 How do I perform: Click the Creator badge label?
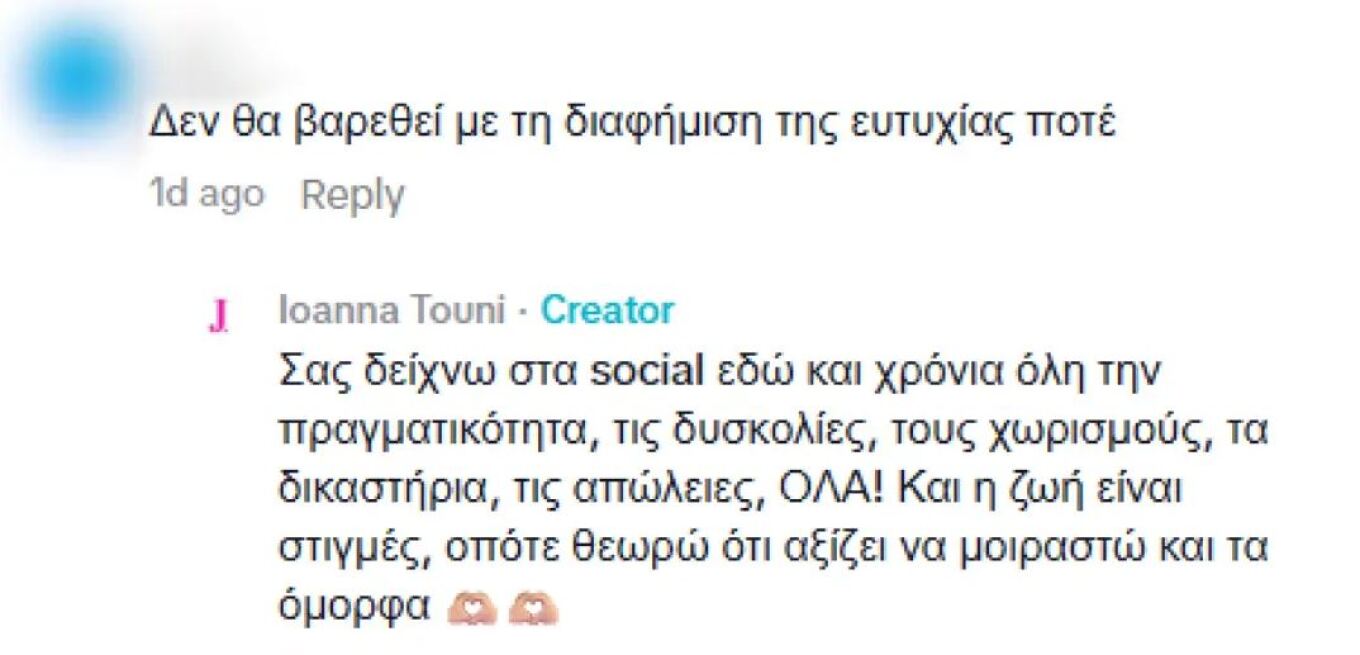608,311
